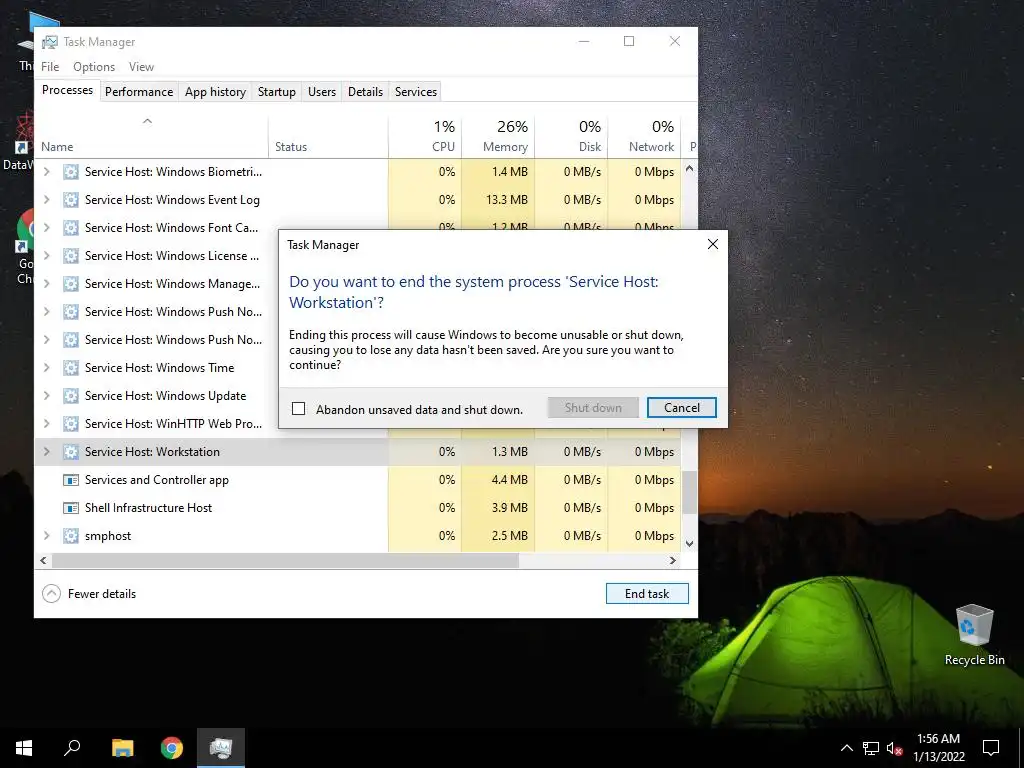The height and width of the screenshot is (768, 1024).
Task: Switch to the Details tab
Action: 365,92
